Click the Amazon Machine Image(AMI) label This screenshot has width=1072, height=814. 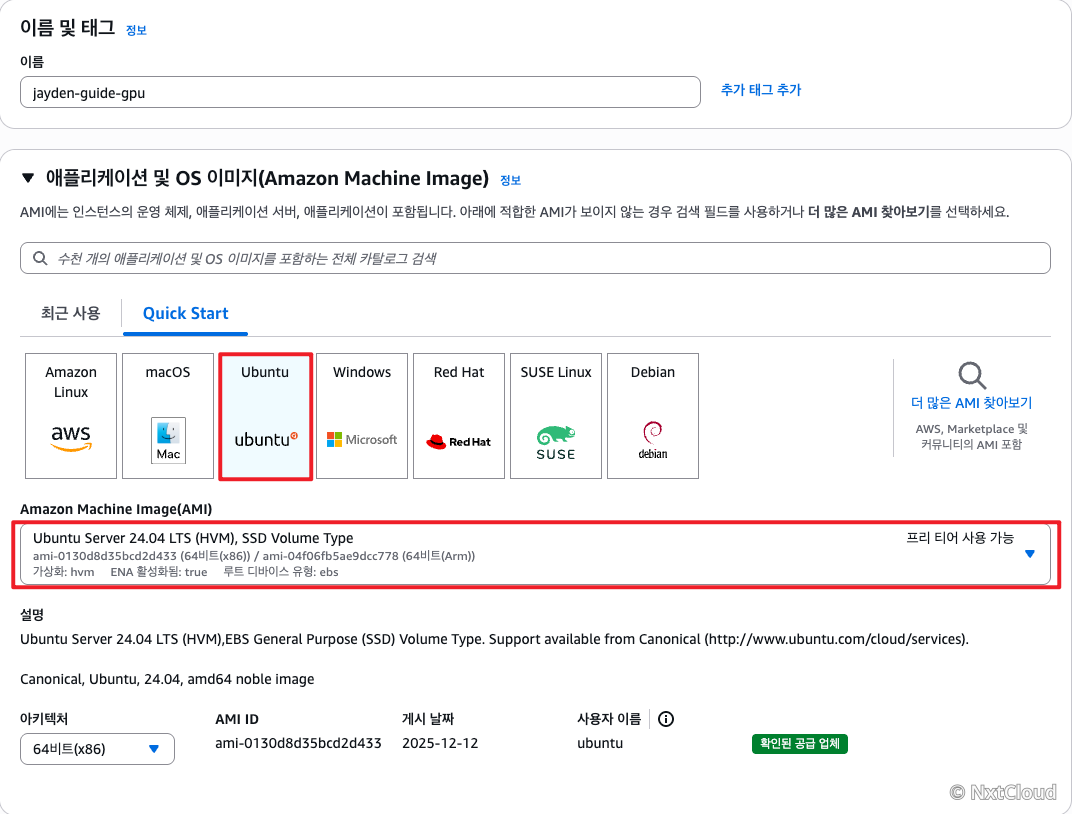click(x=116, y=509)
